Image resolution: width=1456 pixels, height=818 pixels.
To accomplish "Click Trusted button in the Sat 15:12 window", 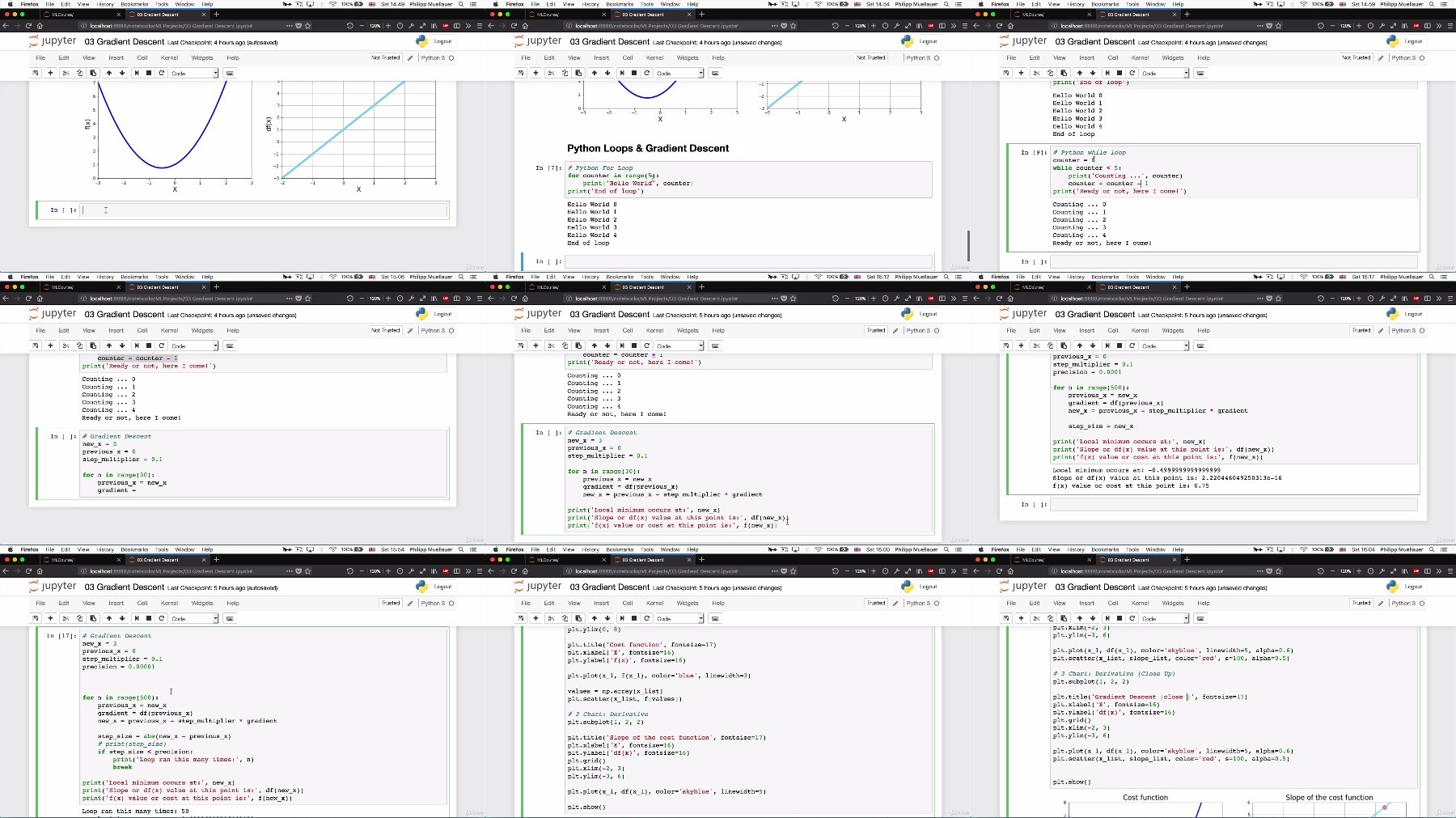I will pos(876,330).
